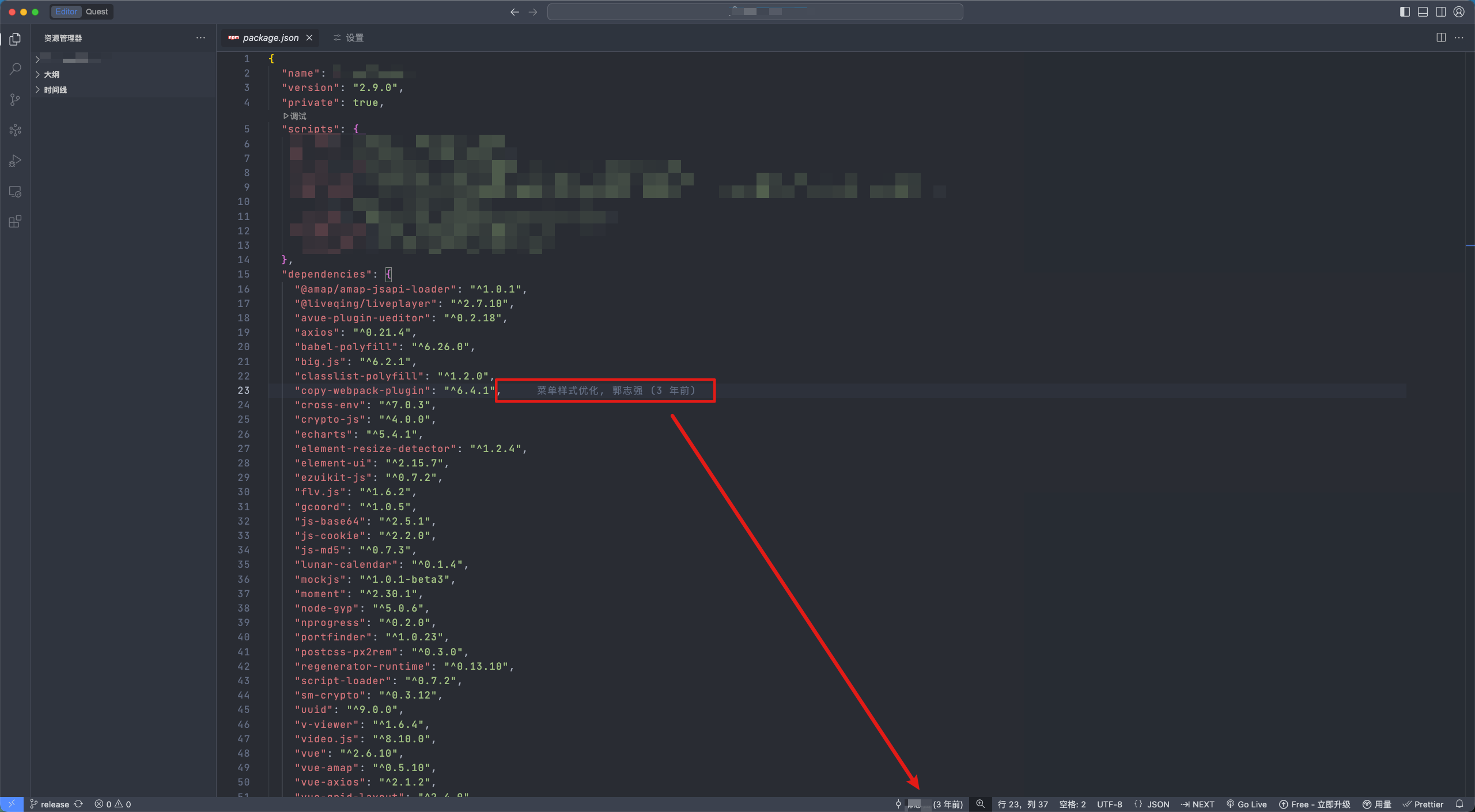Open the explorer more actions menu
Screen dimensions: 1475x812
coord(201,37)
